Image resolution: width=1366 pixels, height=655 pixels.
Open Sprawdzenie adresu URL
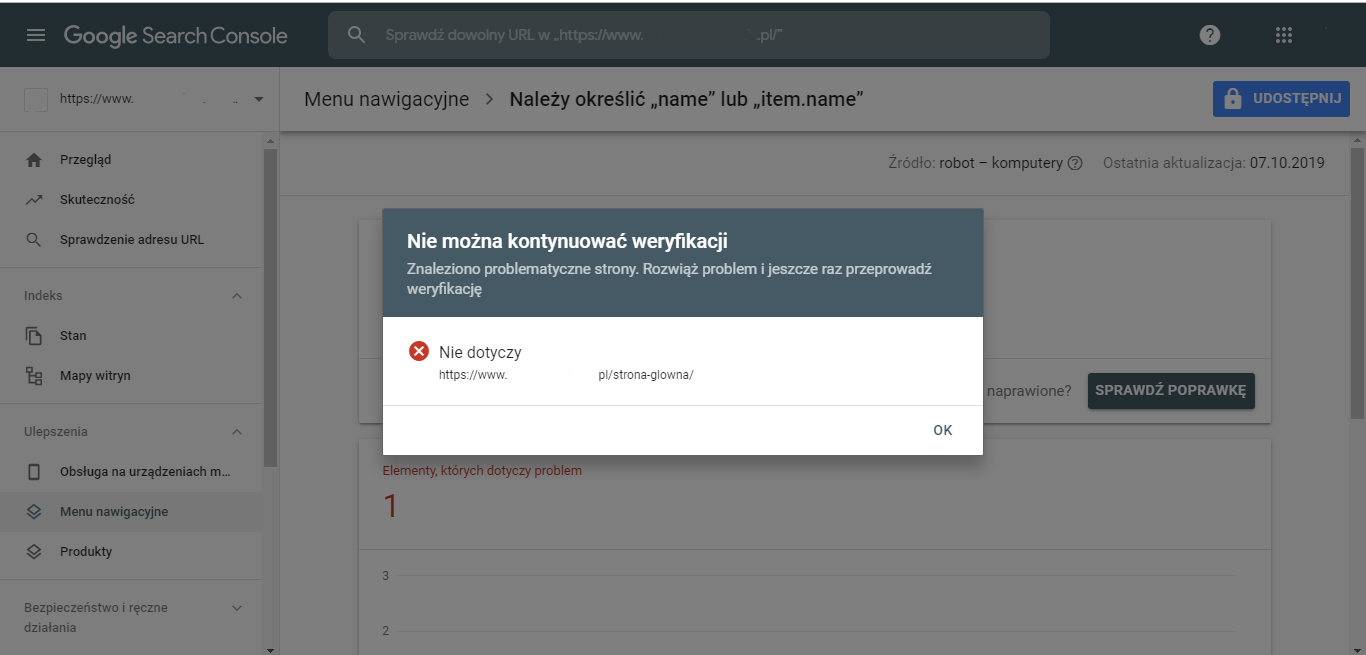(x=131, y=240)
